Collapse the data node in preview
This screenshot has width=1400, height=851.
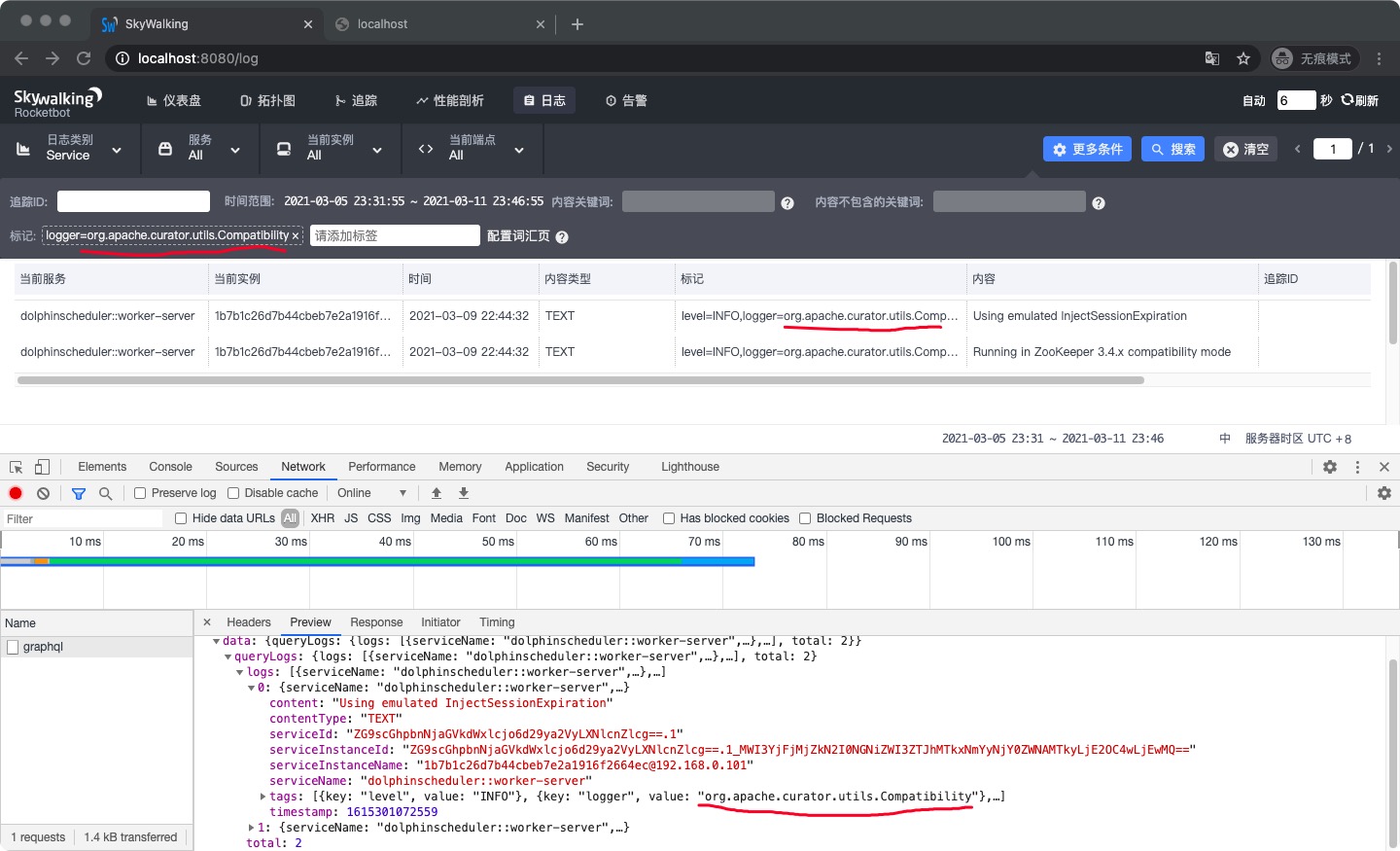216,642
